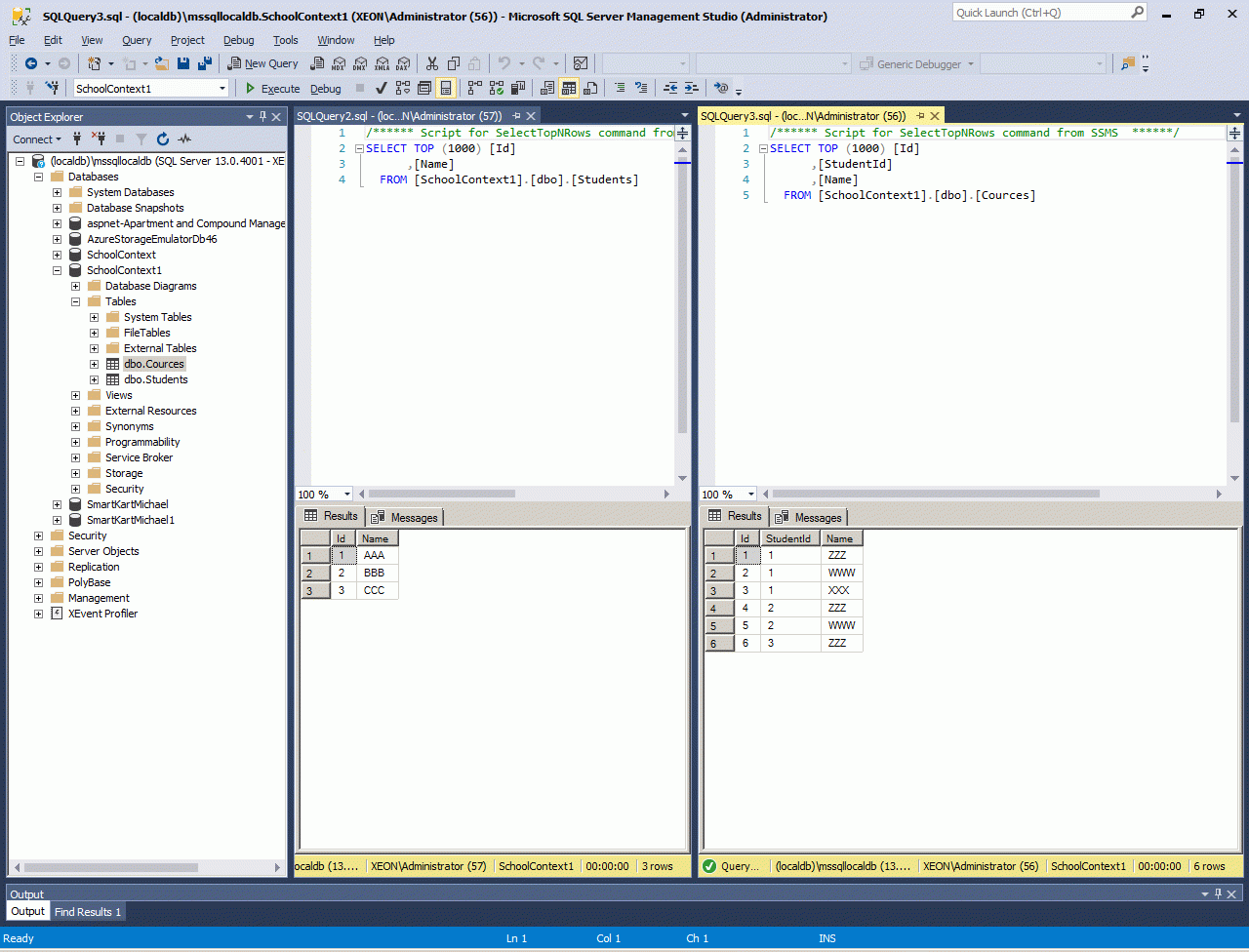This screenshot has height=952, width=1249.
Task: Click the Name column header in Students results
Action: coord(375,538)
